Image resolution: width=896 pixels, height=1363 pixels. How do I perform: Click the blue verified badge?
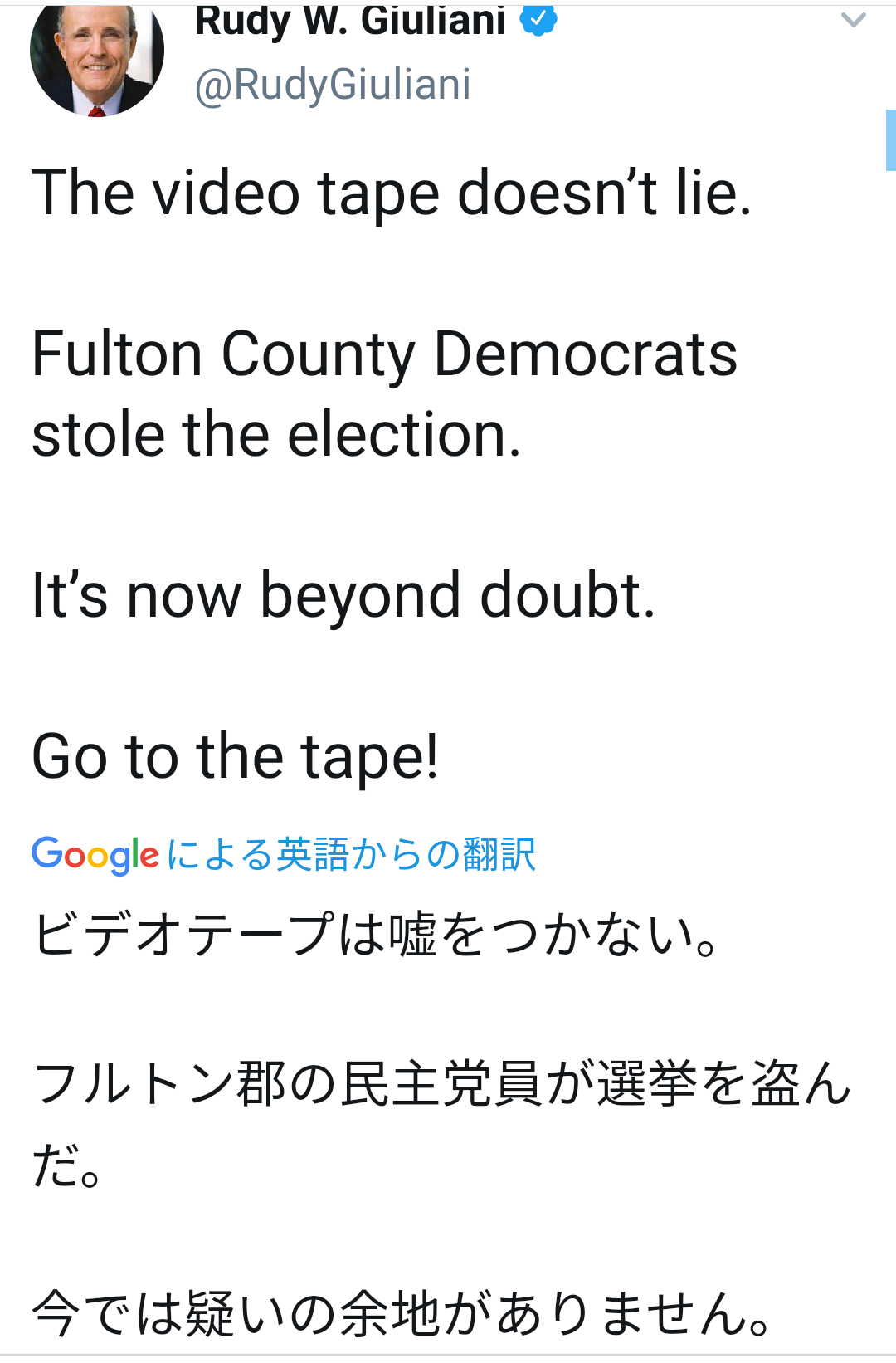(x=538, y=19)
